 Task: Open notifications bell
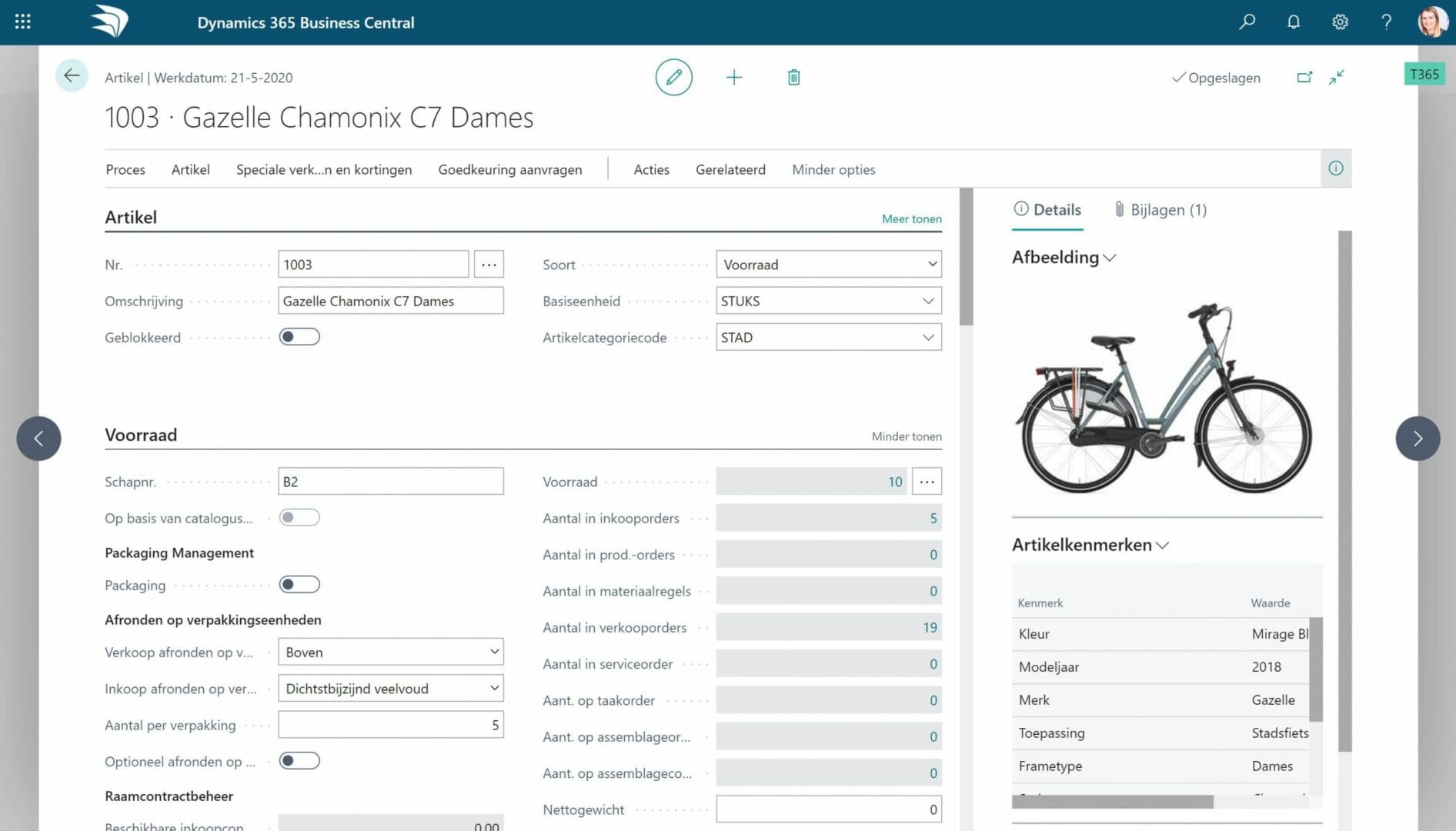[x=1294, y=22]
